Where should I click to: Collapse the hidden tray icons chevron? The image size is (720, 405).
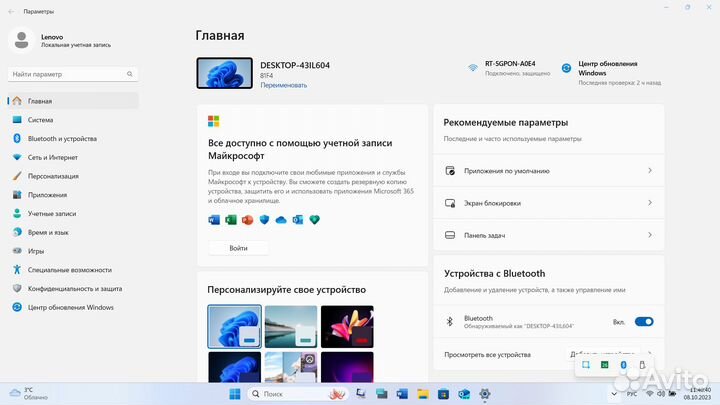click(x=615, y=394)
